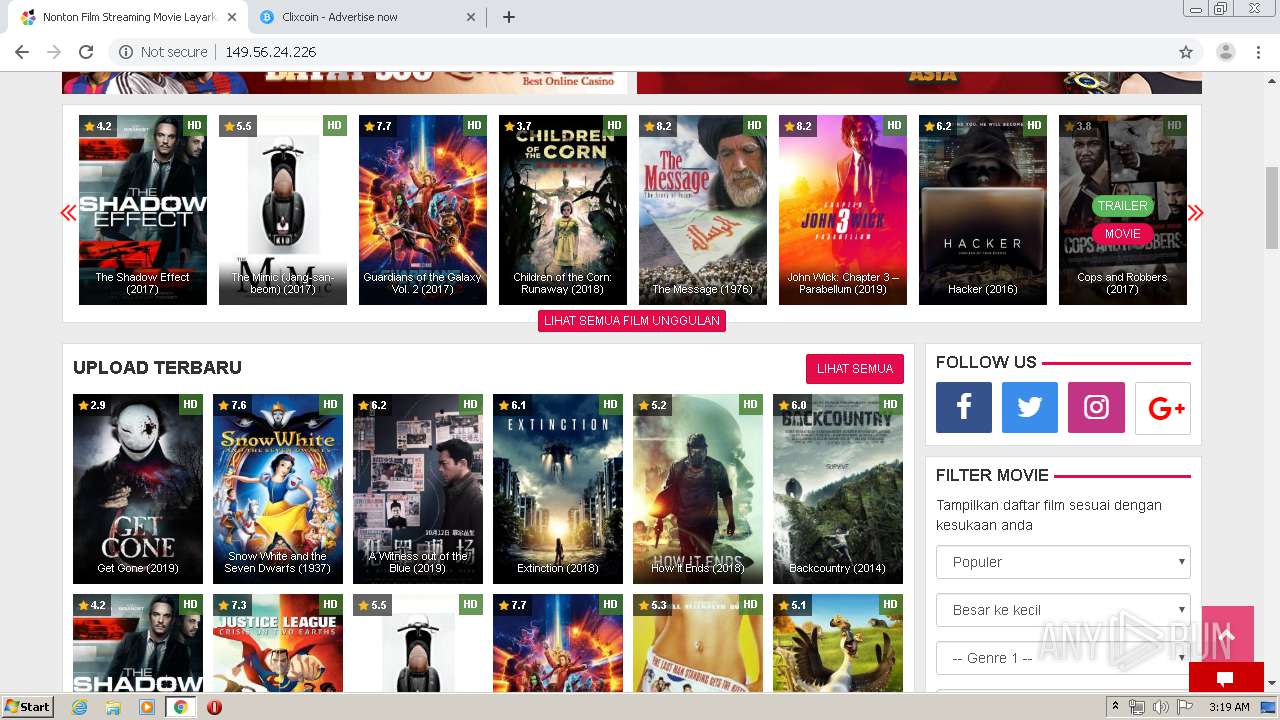Bookmark this page with the star icon

point(1186,52)
